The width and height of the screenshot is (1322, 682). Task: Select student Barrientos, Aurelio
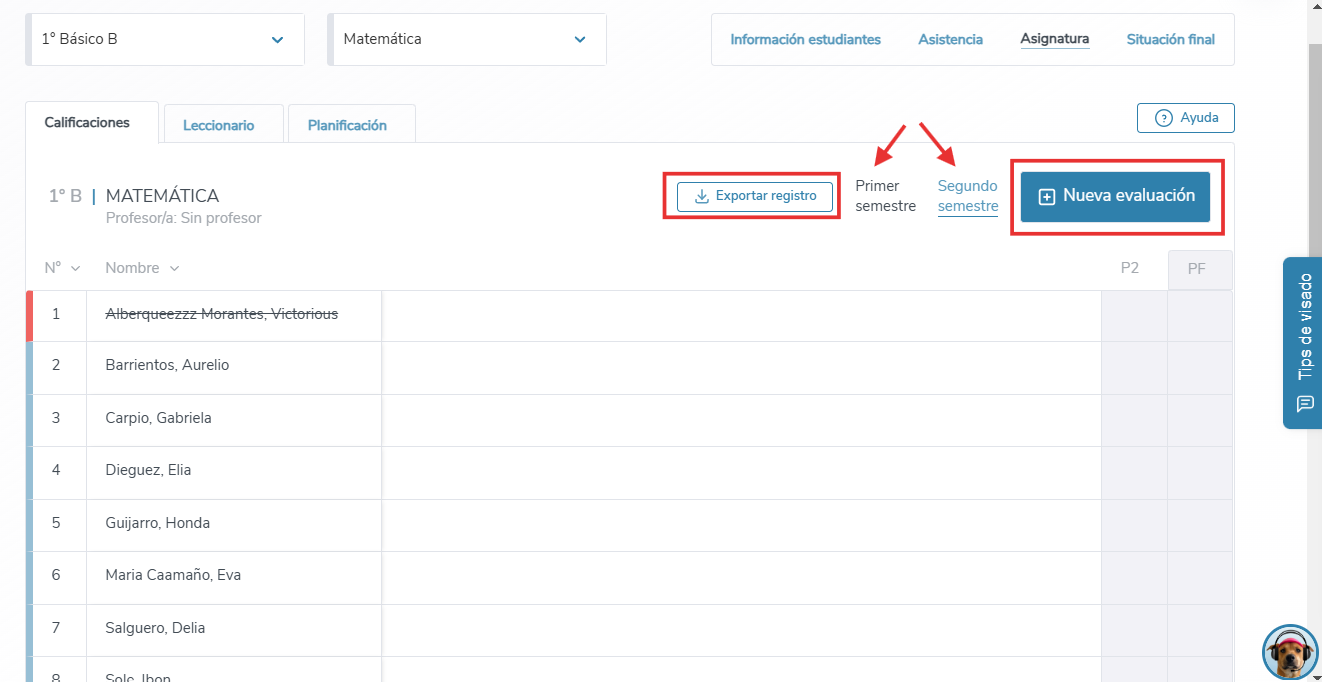[167, 365]
